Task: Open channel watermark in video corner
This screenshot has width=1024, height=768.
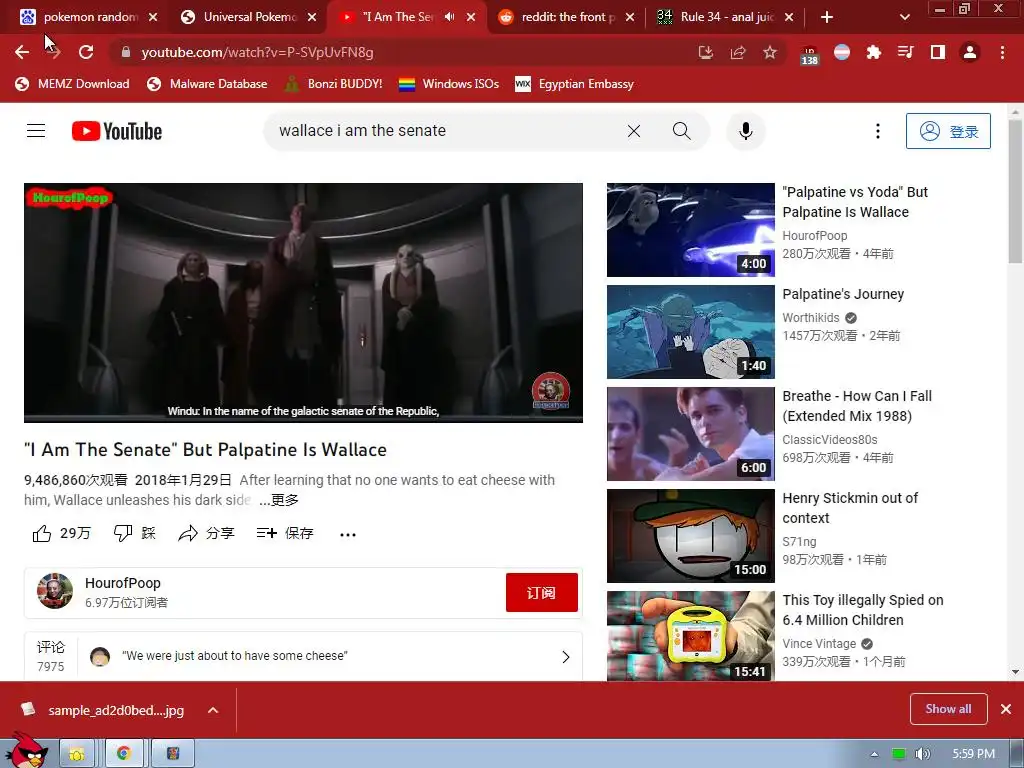Action: click(x=551, y=391)
